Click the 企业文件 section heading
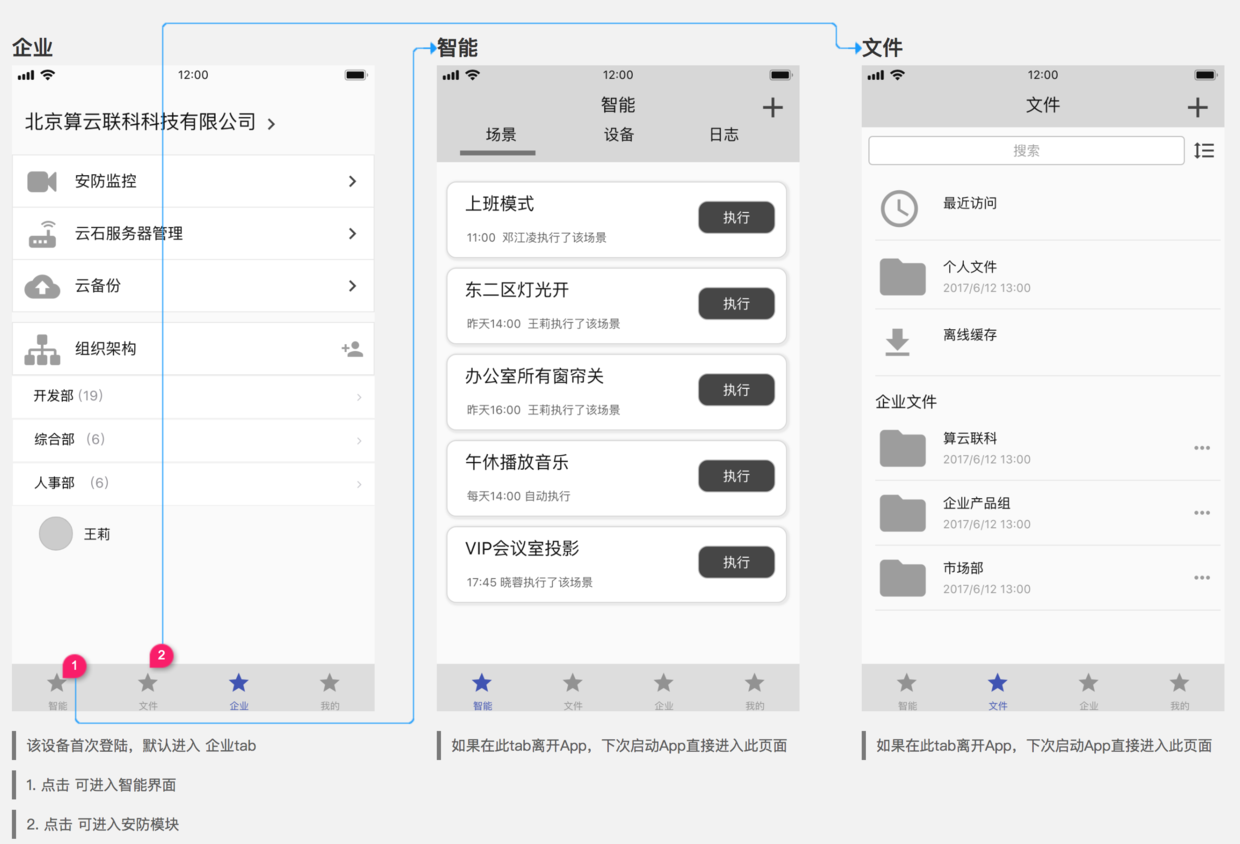 (x=906, y=402)
